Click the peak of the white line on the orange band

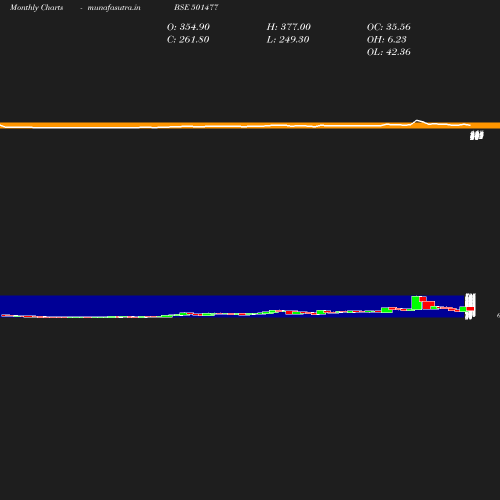[x=417, y=120]
